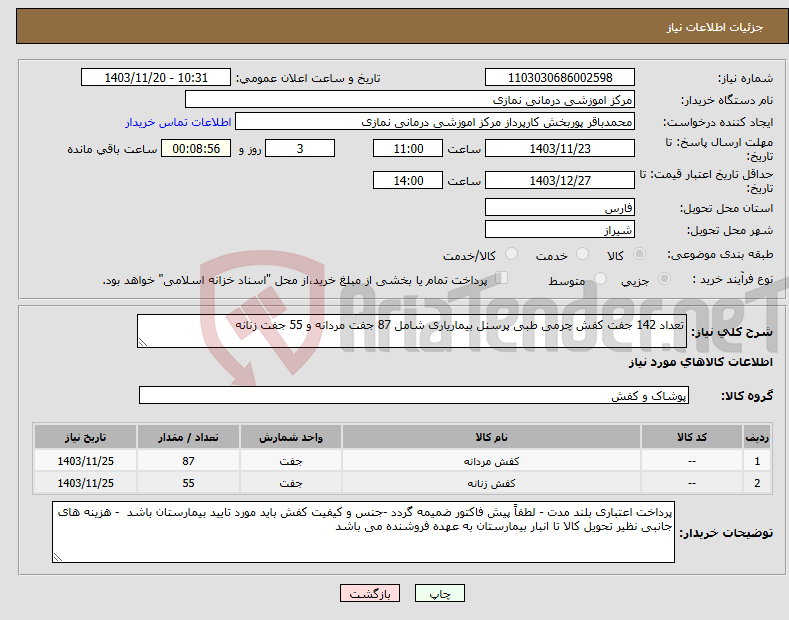Click the need date of کفش زنانه row

[x=86, y=483]
